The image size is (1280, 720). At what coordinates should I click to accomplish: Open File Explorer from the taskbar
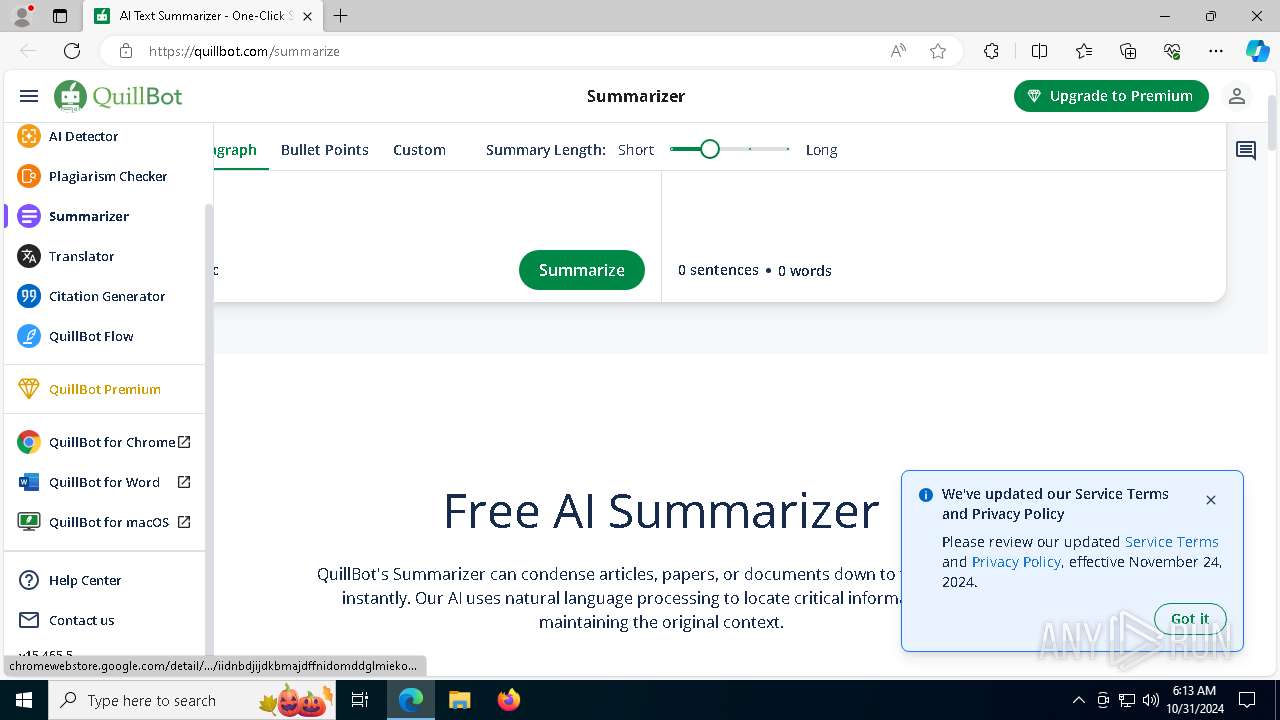pos(459,700)
